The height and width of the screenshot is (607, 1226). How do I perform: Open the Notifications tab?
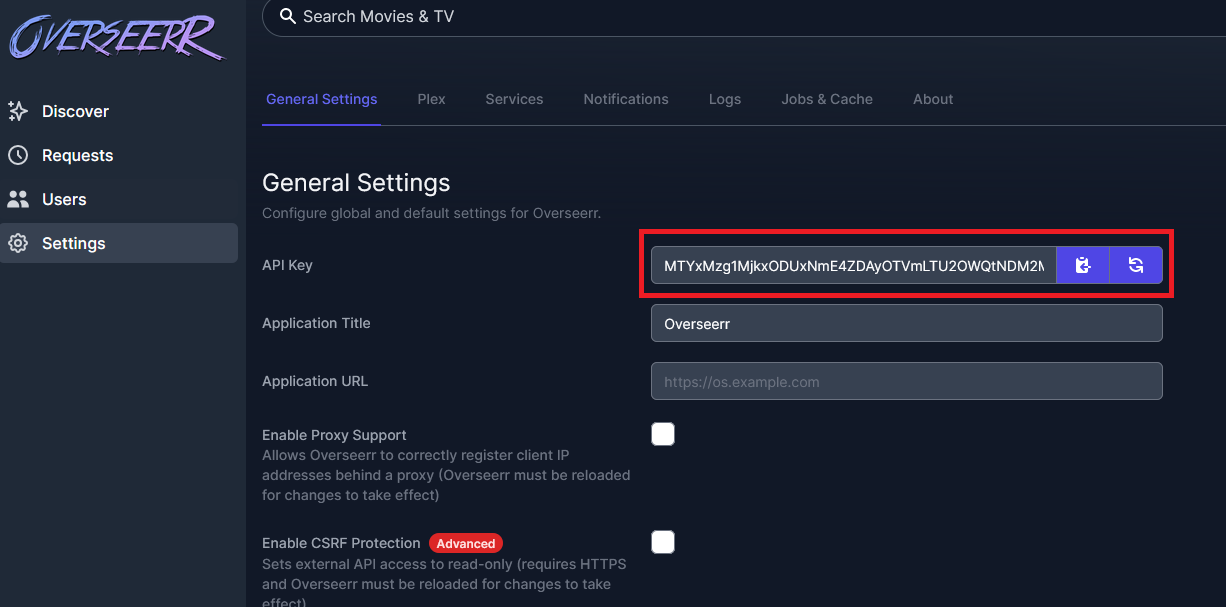click(626, 99)
